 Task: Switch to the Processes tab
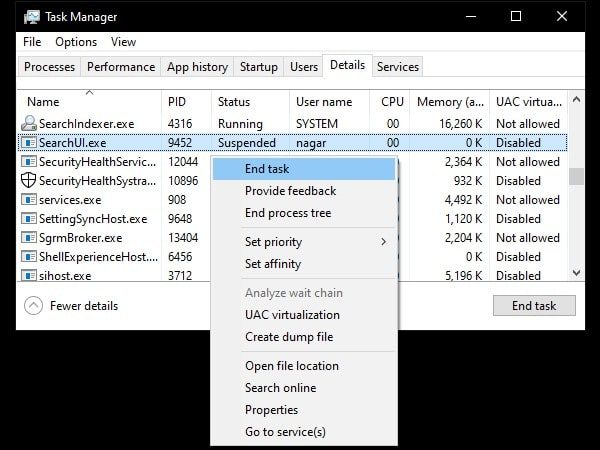49,67
